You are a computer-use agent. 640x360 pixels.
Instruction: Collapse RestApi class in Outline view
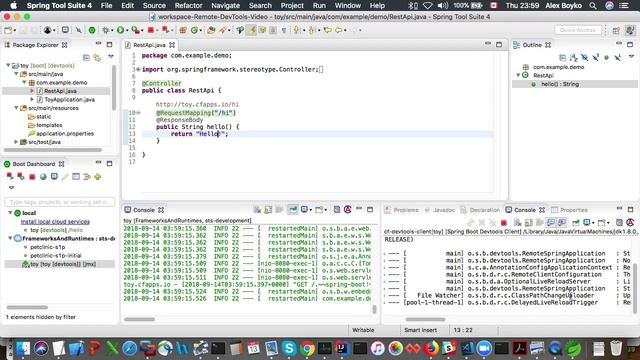[x=518, y=75]
